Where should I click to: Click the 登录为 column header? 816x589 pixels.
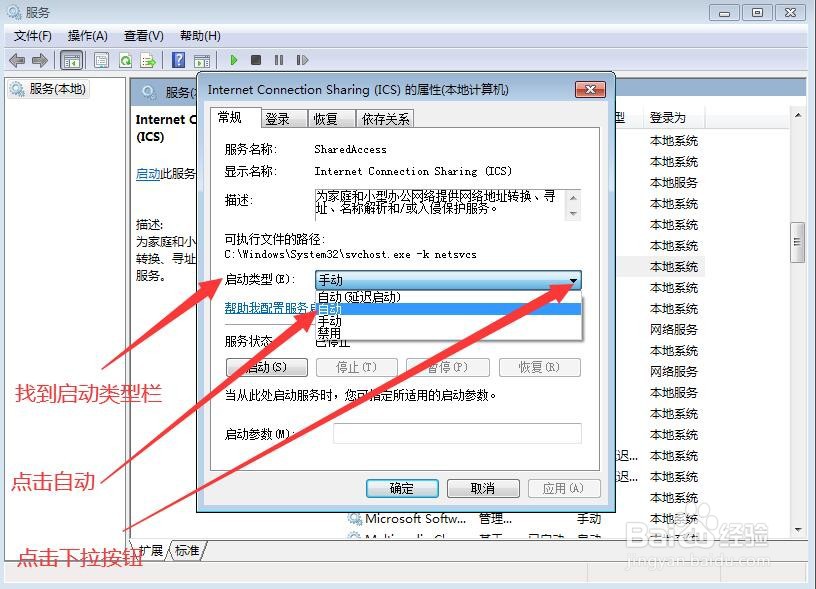tap(673, 118)
